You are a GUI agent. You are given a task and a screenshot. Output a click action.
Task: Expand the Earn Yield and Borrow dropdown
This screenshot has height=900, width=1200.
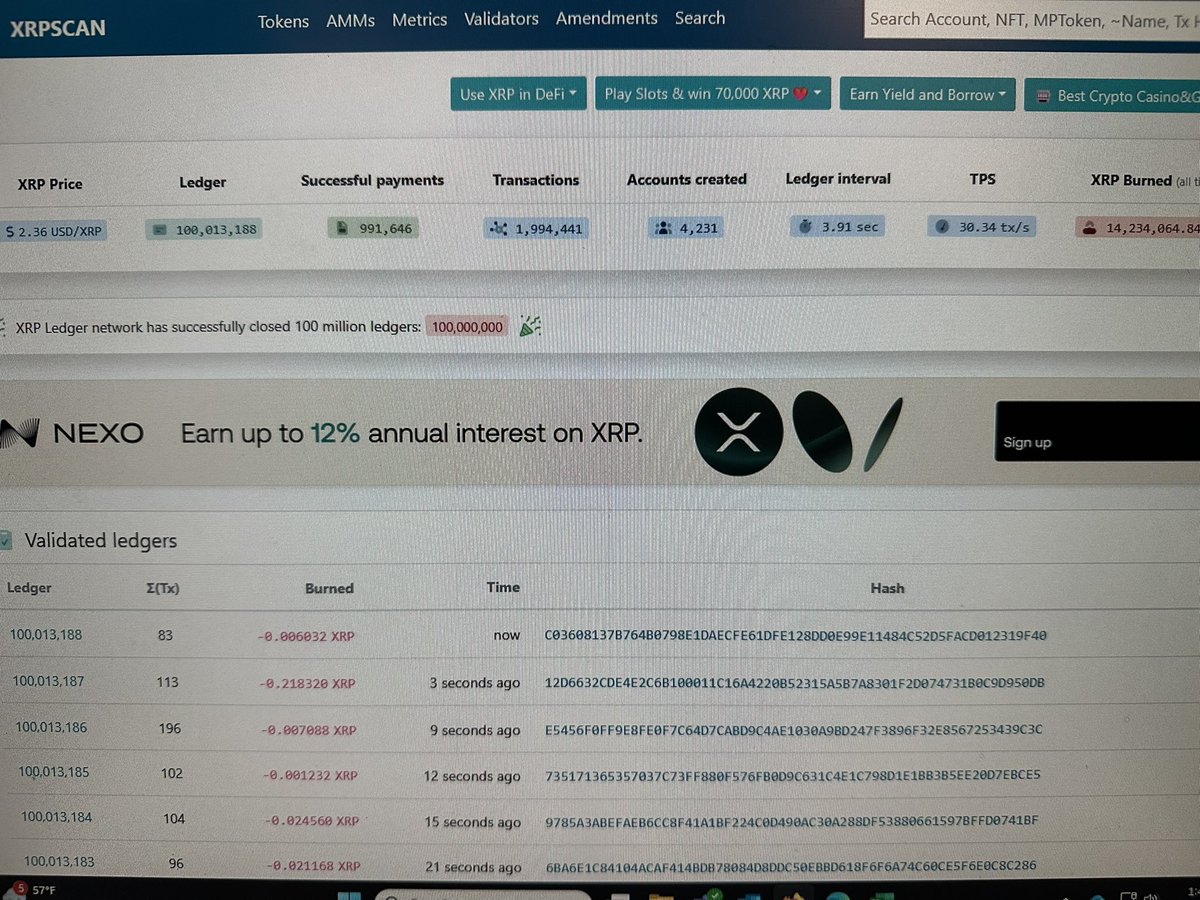pyautogui.click(x=928, y=95)
